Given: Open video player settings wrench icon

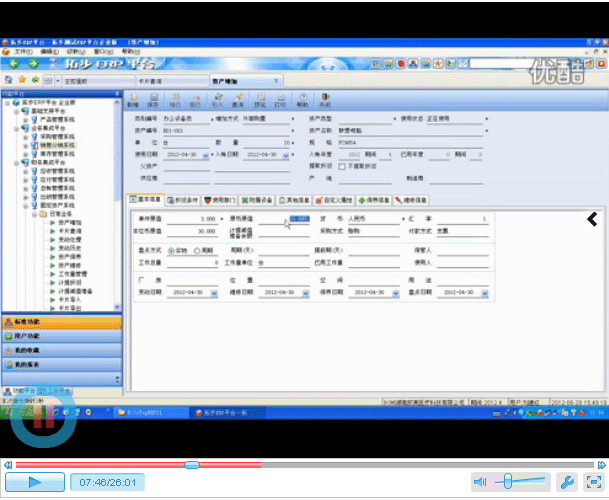Looking at the screenshot, I should pos(565,482).
